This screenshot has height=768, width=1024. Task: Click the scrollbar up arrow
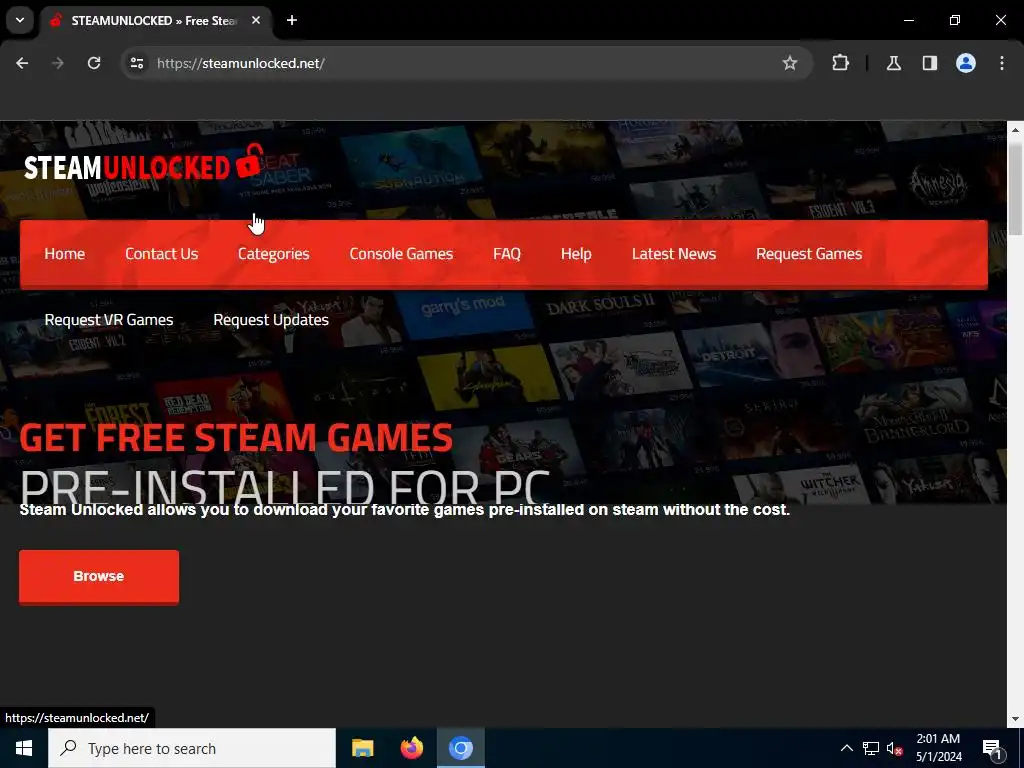pyautogui.click(x=1015, y=129)
